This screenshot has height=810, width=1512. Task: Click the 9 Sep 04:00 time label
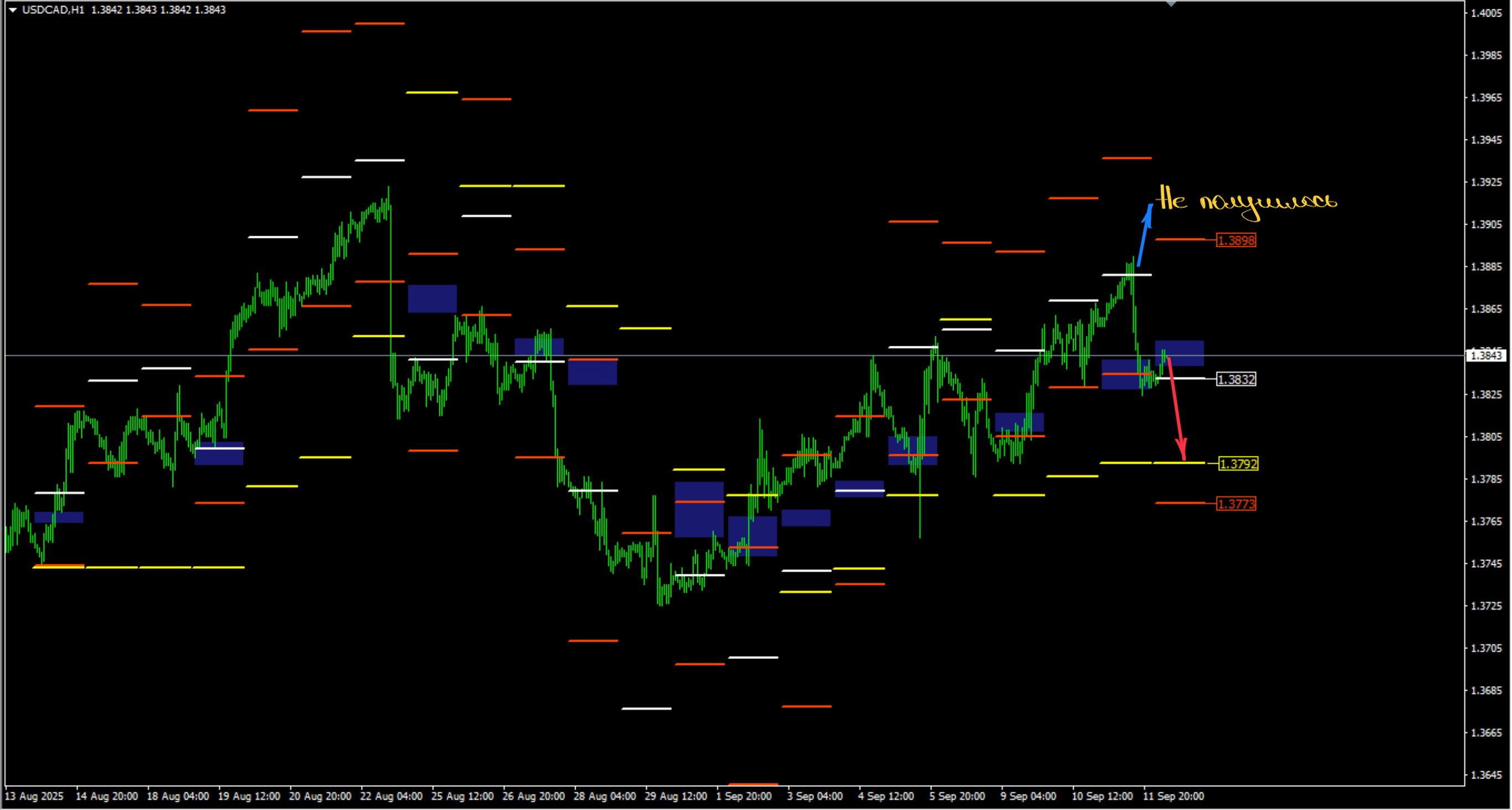1028,797
